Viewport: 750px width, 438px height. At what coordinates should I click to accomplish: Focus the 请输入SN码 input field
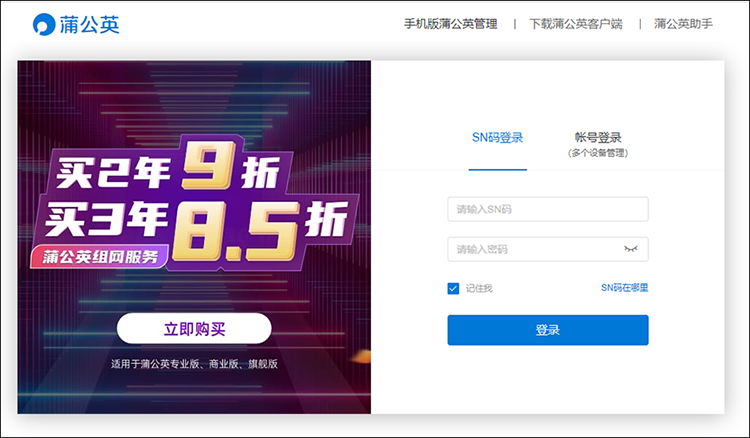(x=547, y=209)
